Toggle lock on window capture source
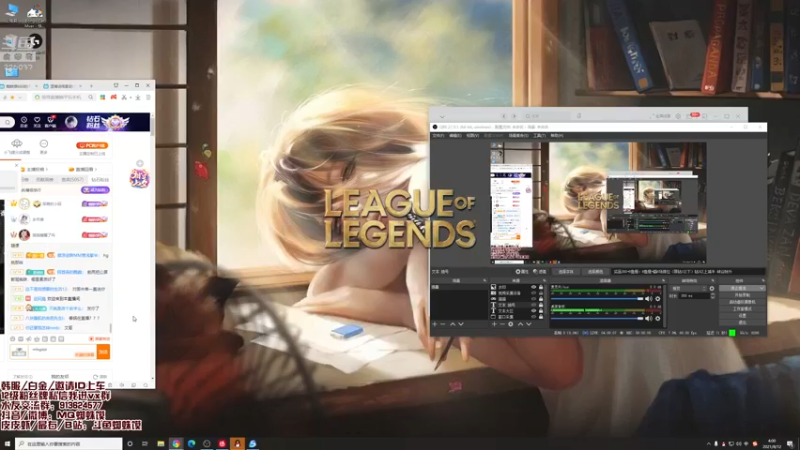This screenshot has width=800, height=450. coord(541,317)
